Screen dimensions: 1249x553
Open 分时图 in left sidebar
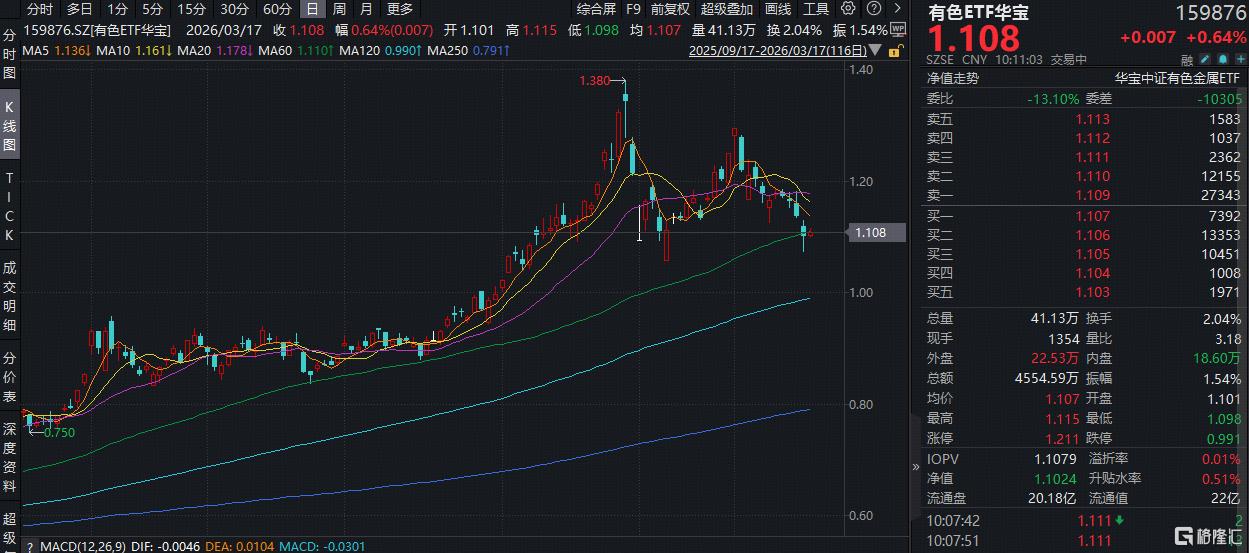pos(10,54)
